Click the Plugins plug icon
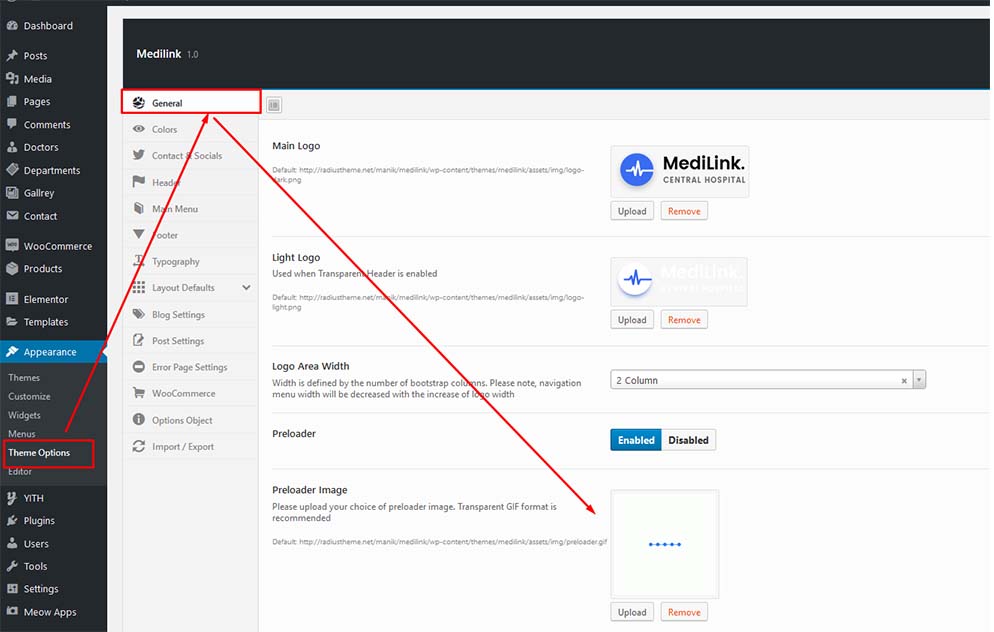Screen dimensions: 994x632 (x=12, y=520)
